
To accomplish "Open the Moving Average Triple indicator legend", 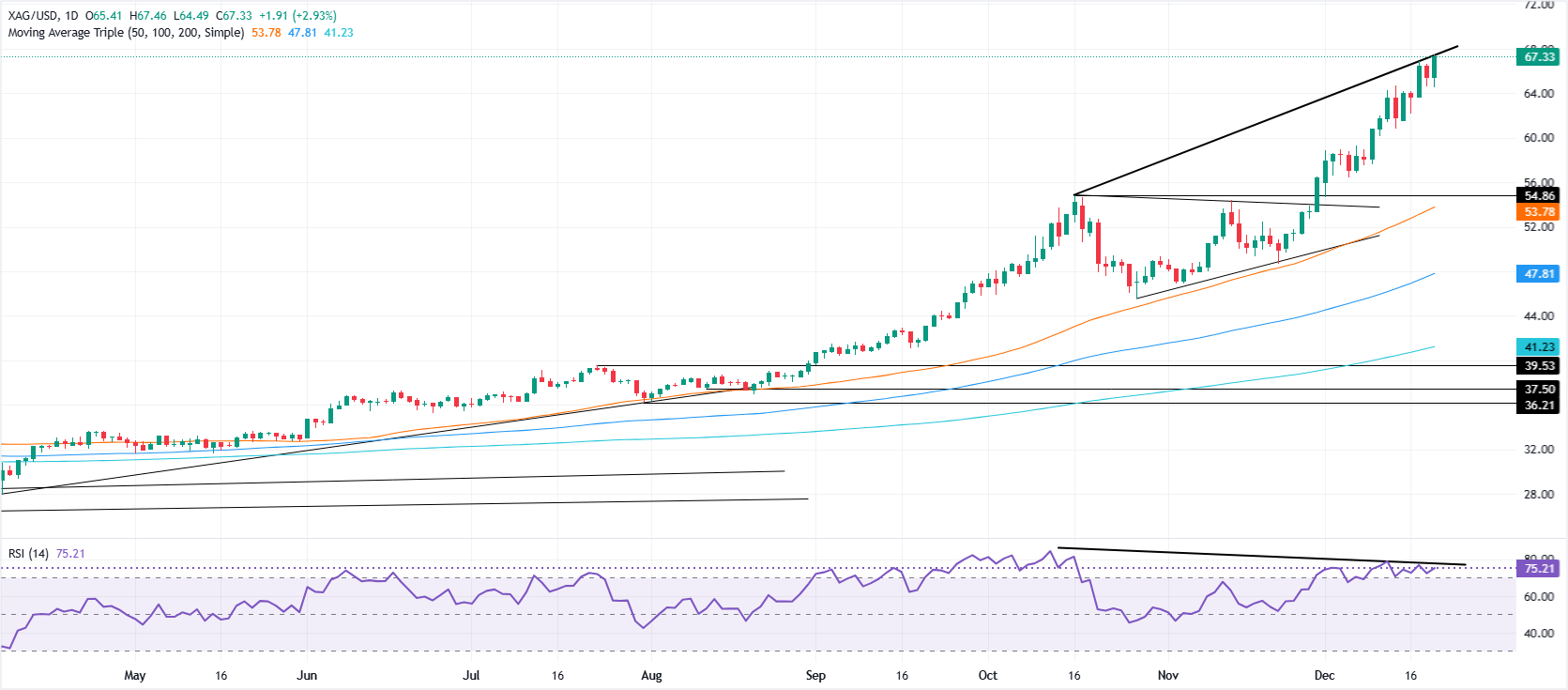I will [x=126, y=33].
